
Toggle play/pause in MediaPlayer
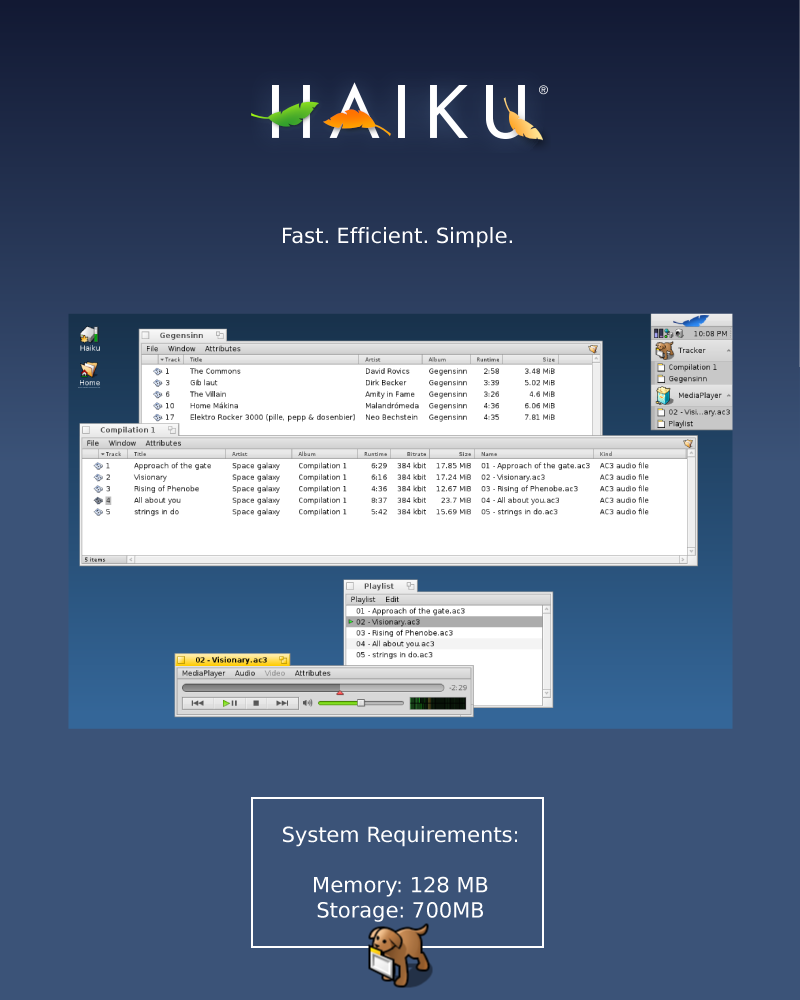pos(230,703)
